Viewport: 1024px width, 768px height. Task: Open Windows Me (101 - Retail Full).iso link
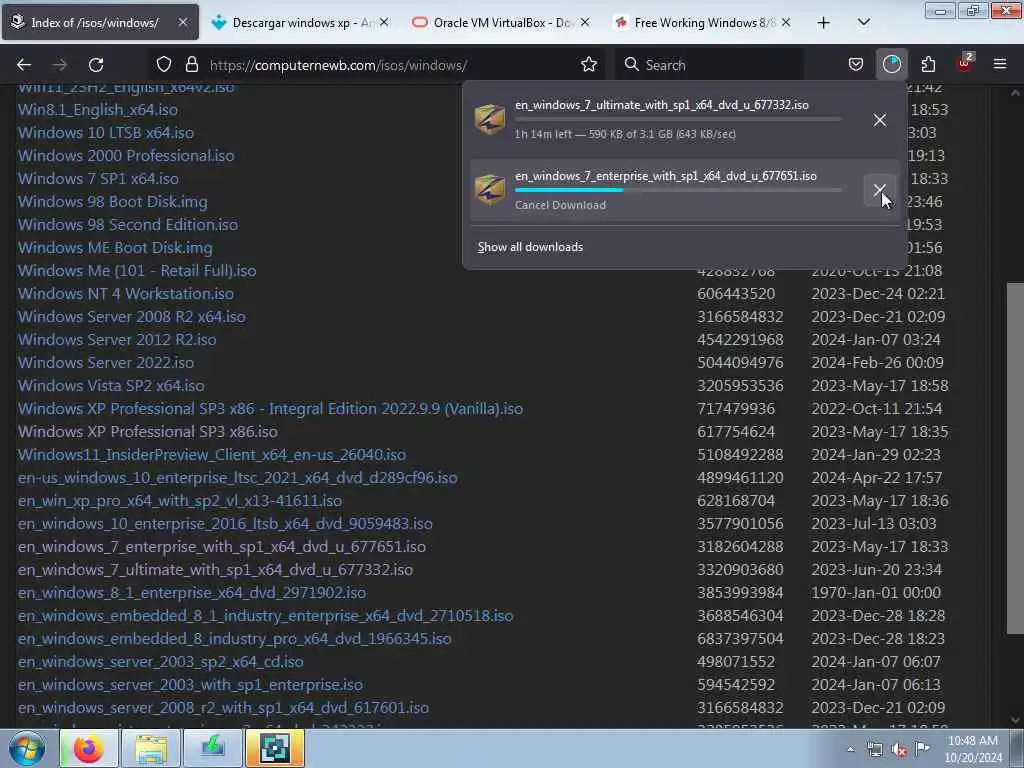point(137,270)
